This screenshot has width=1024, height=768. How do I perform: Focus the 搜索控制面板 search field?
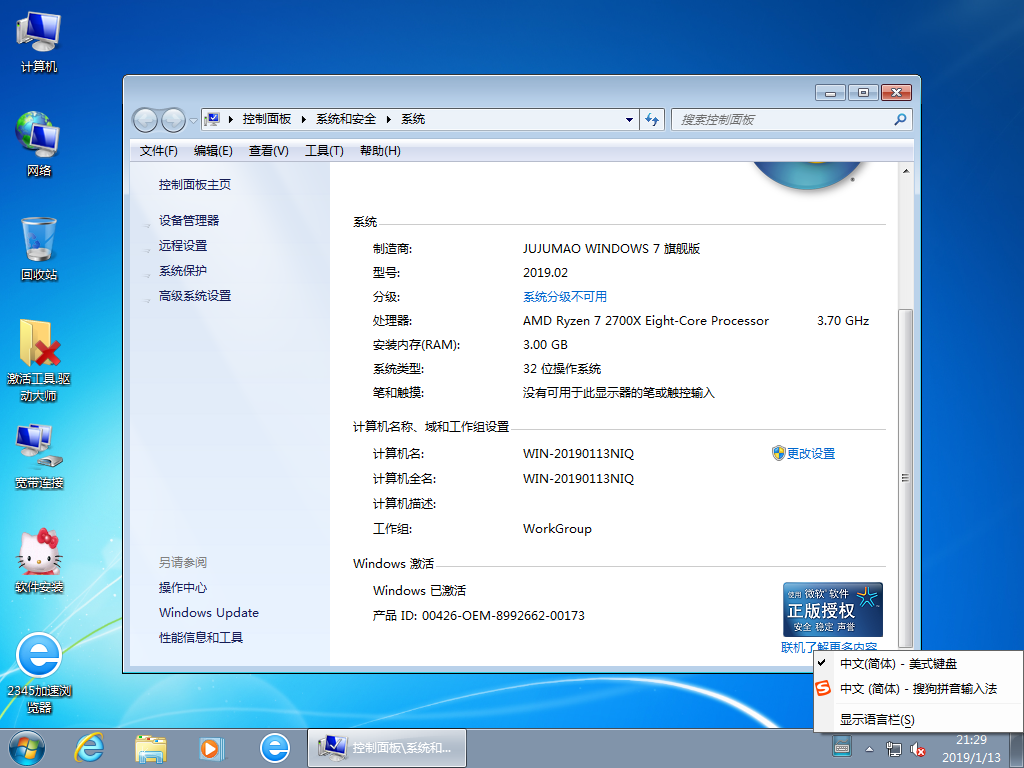pyautogui.click(x=784, y=120)
